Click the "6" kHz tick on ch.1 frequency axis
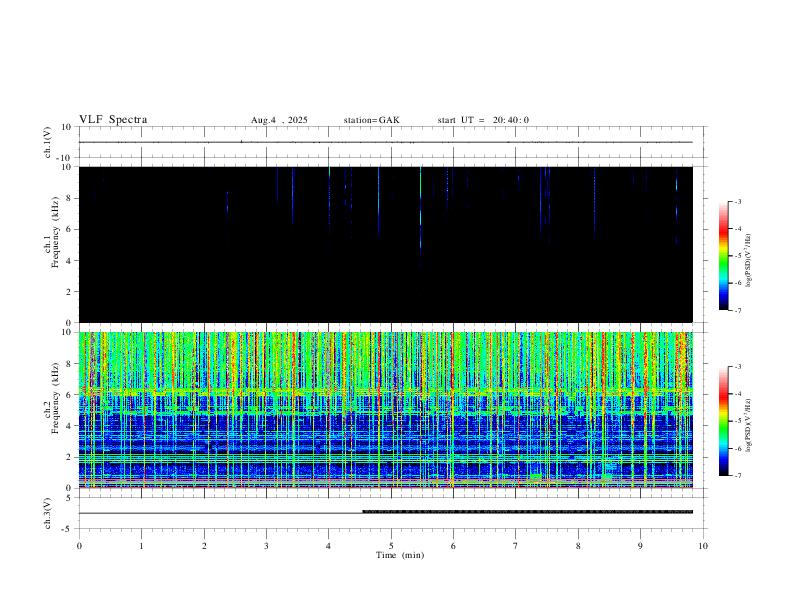 pos(70,229)
